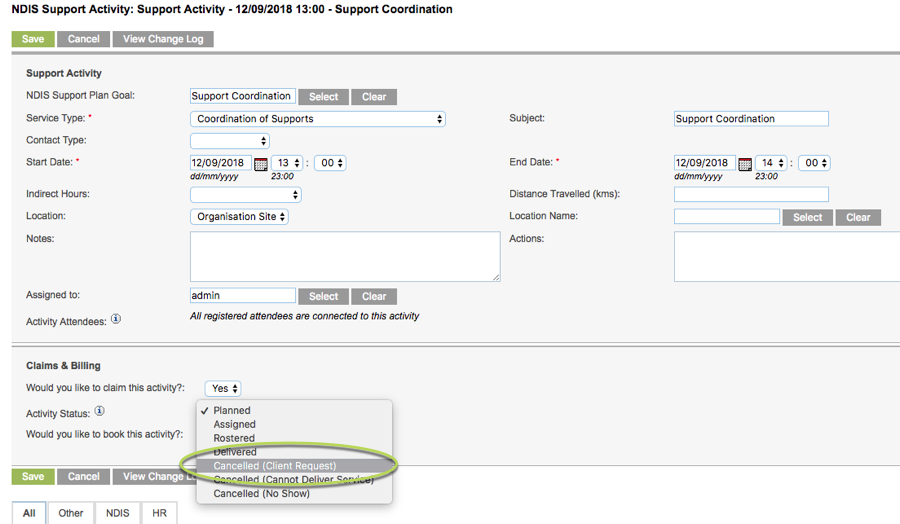This screenshot has width=900, height=524.
Task: Open the End Date minutes dropdown
Action: pos(814,163)
